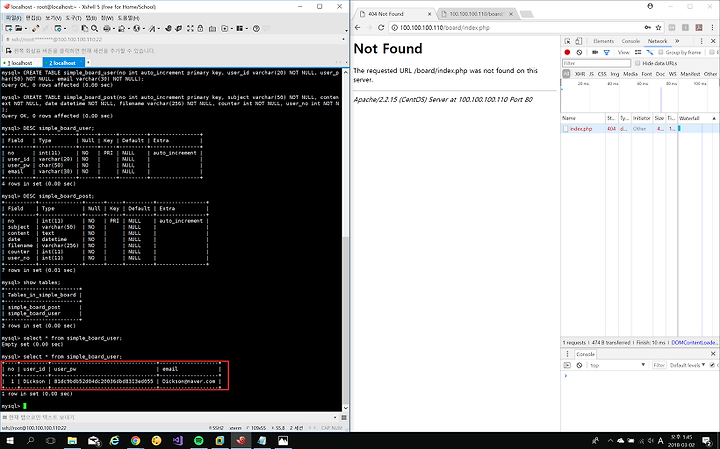The height and width of the screenshot is (449, 720).
Task: Click the clear console icon in Console drawer
Action: [579, 365]
